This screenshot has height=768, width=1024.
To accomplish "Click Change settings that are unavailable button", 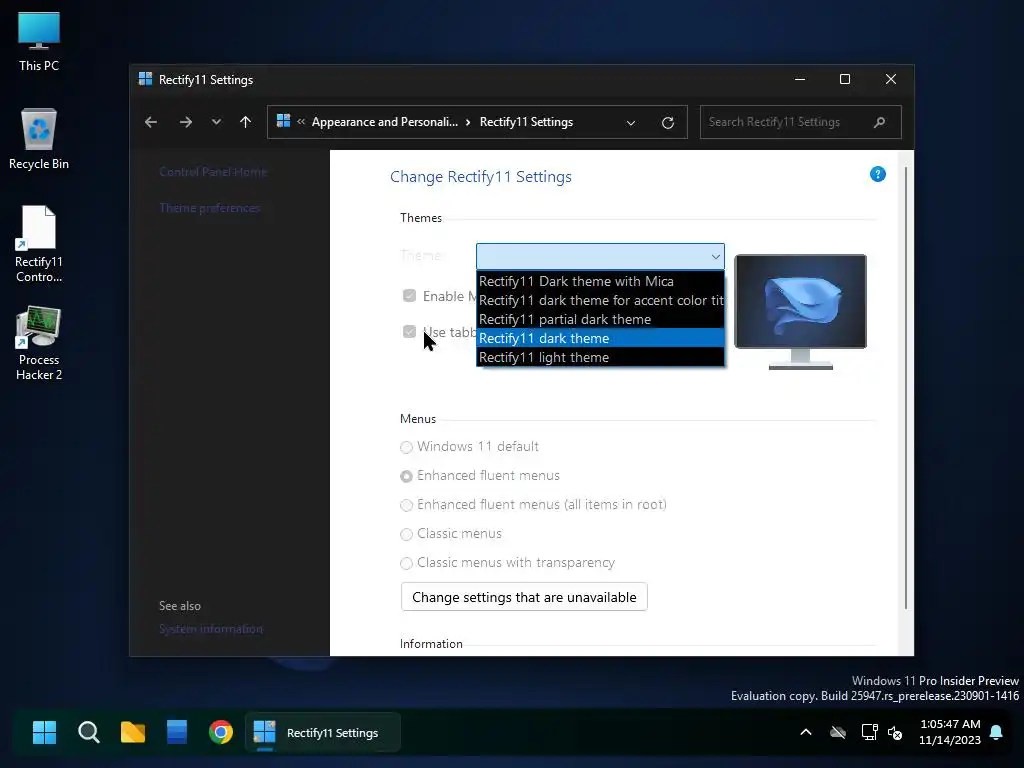I will tap(524, 597).
